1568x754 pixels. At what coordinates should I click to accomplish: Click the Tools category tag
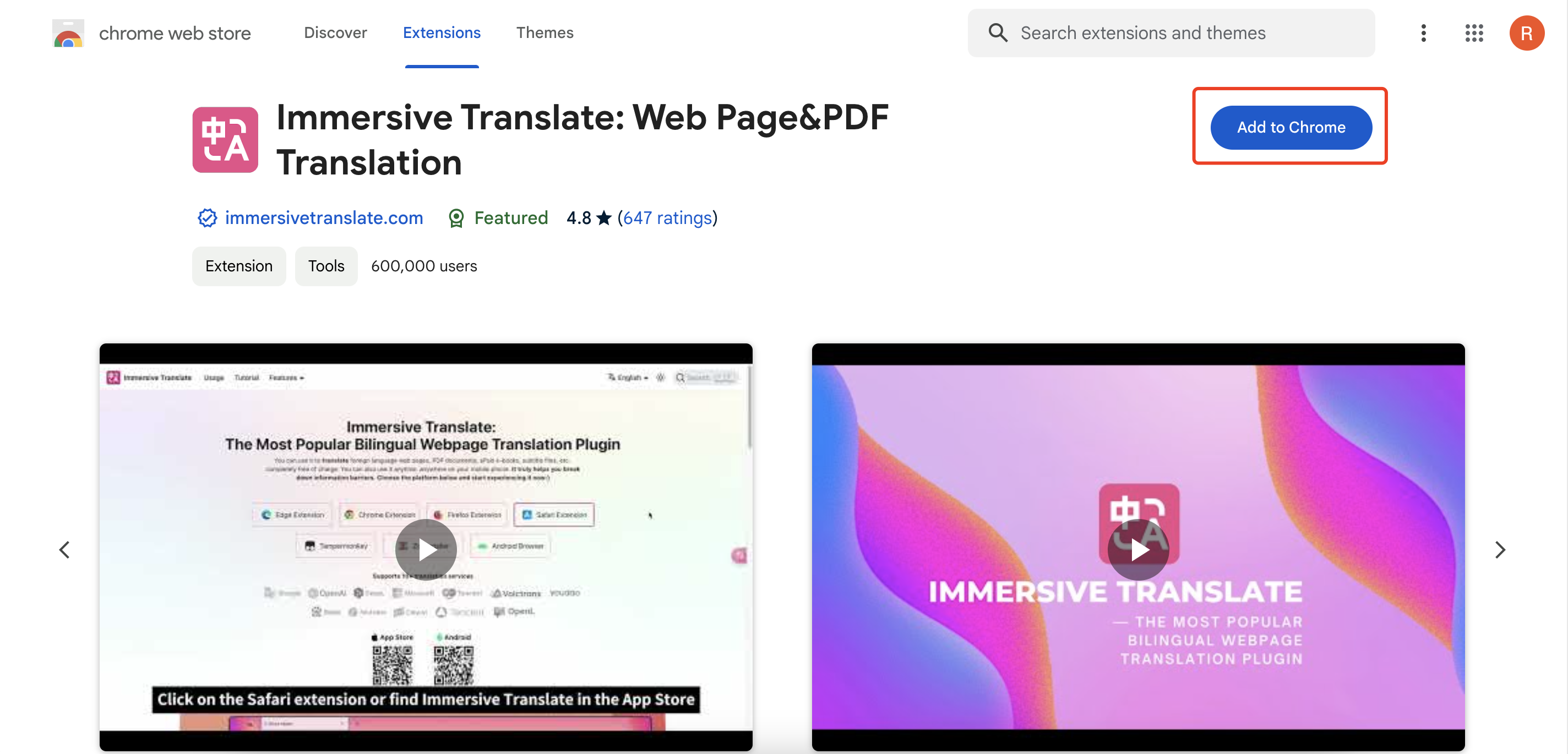pos(326,265)
